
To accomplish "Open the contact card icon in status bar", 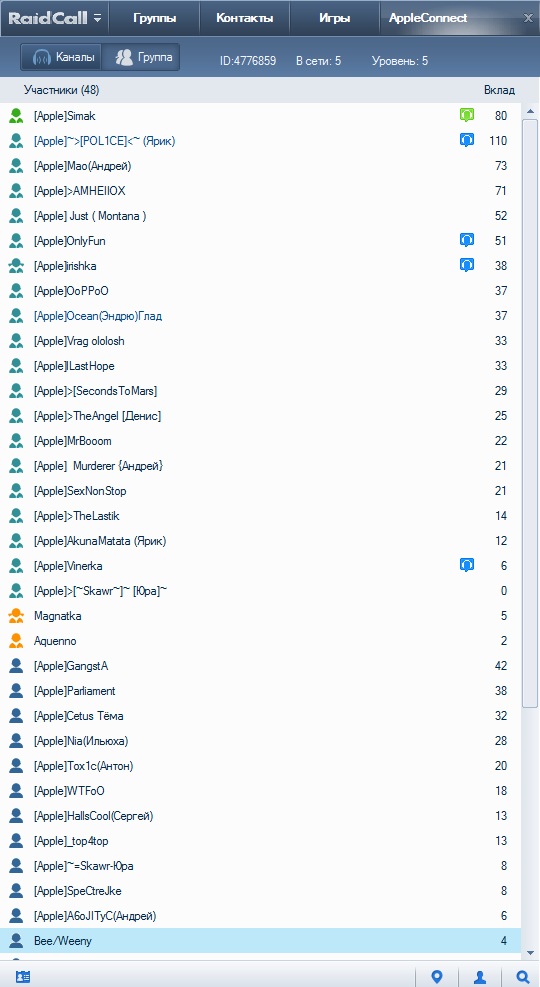I will pos(23,976).
